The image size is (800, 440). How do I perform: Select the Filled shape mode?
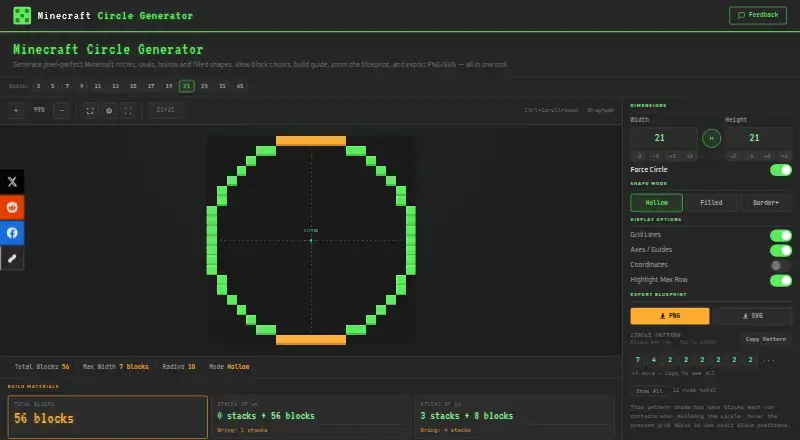coord(711,203)
